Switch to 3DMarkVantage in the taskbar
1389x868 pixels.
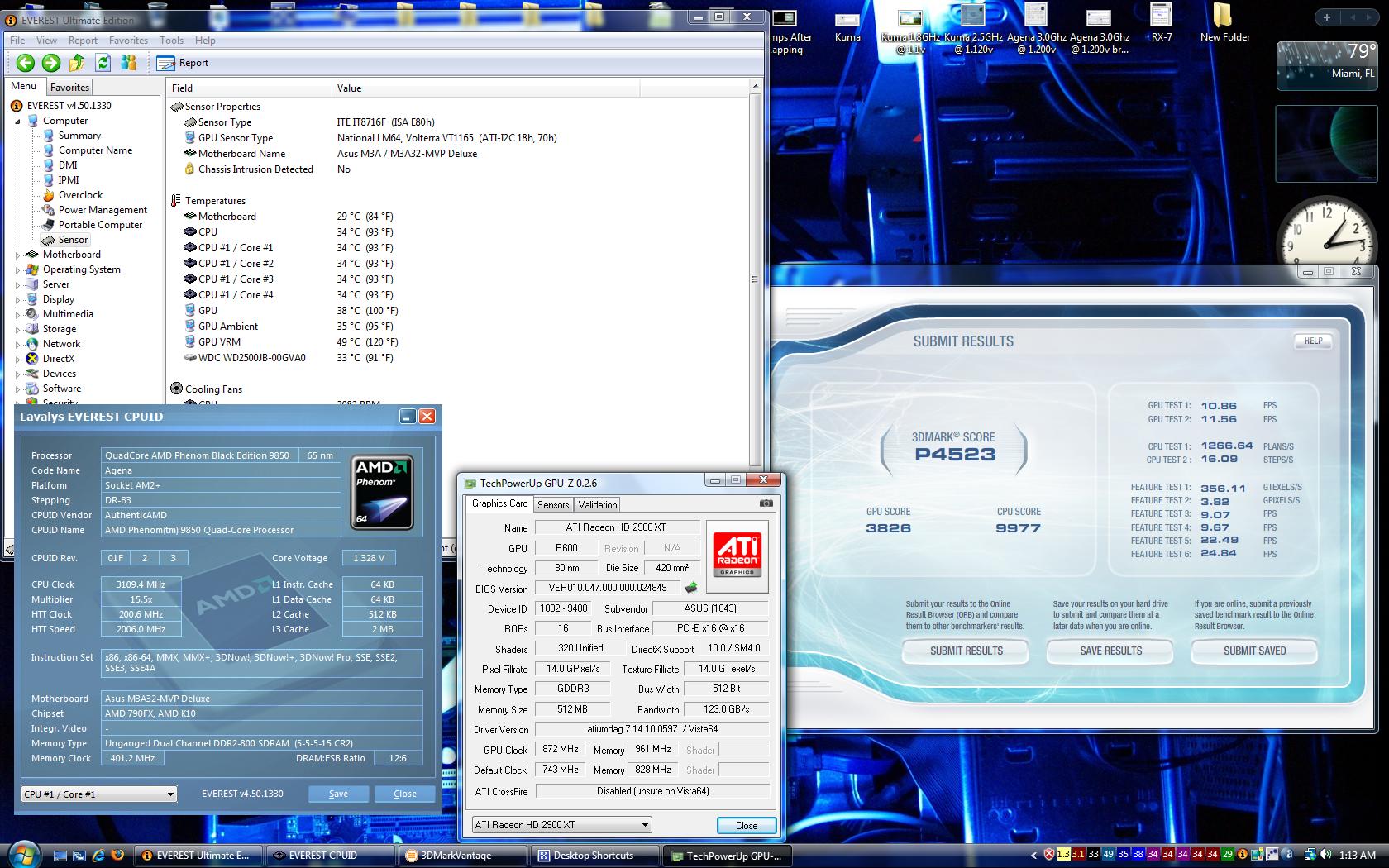pyautogui.click(x=462, y=856)
